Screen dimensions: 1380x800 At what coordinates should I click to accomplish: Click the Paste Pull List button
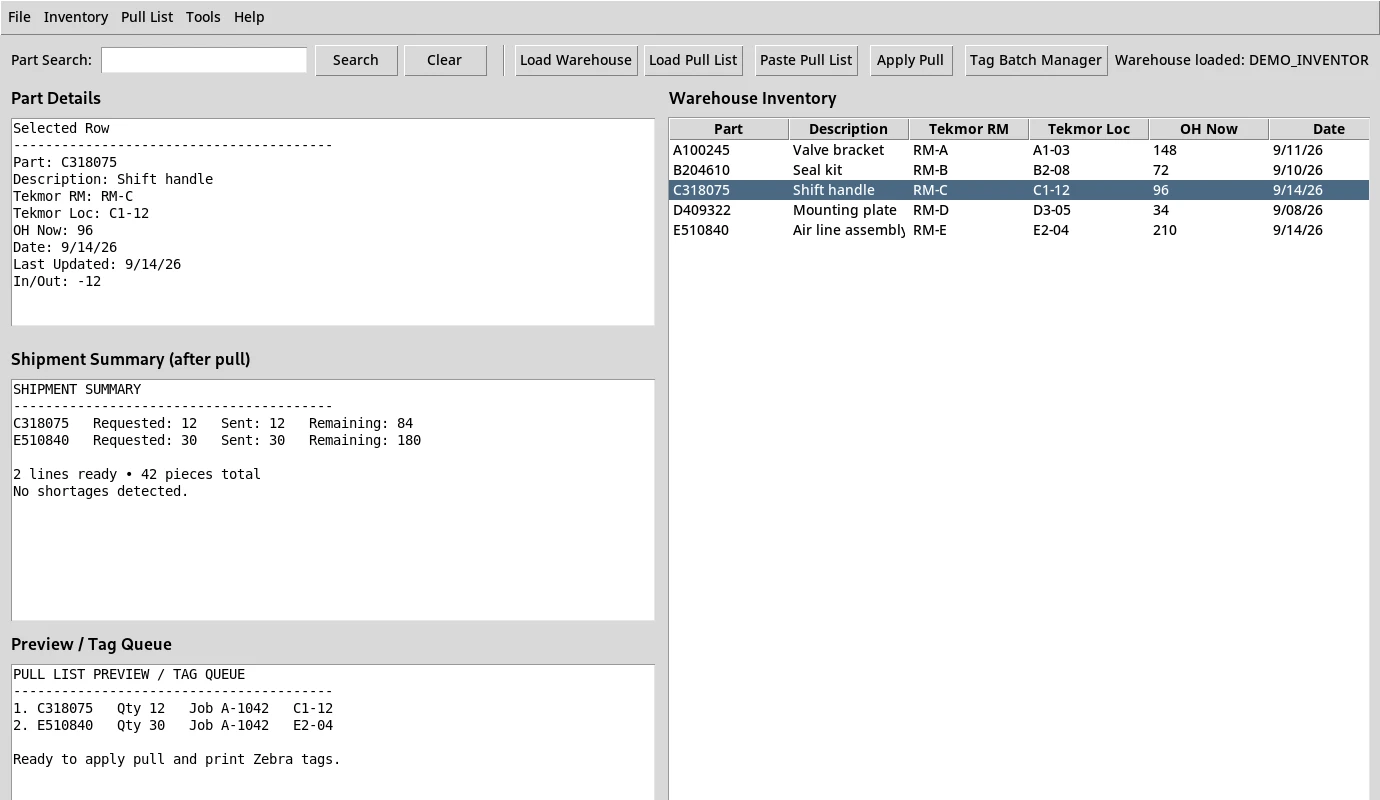pos(806,60)
